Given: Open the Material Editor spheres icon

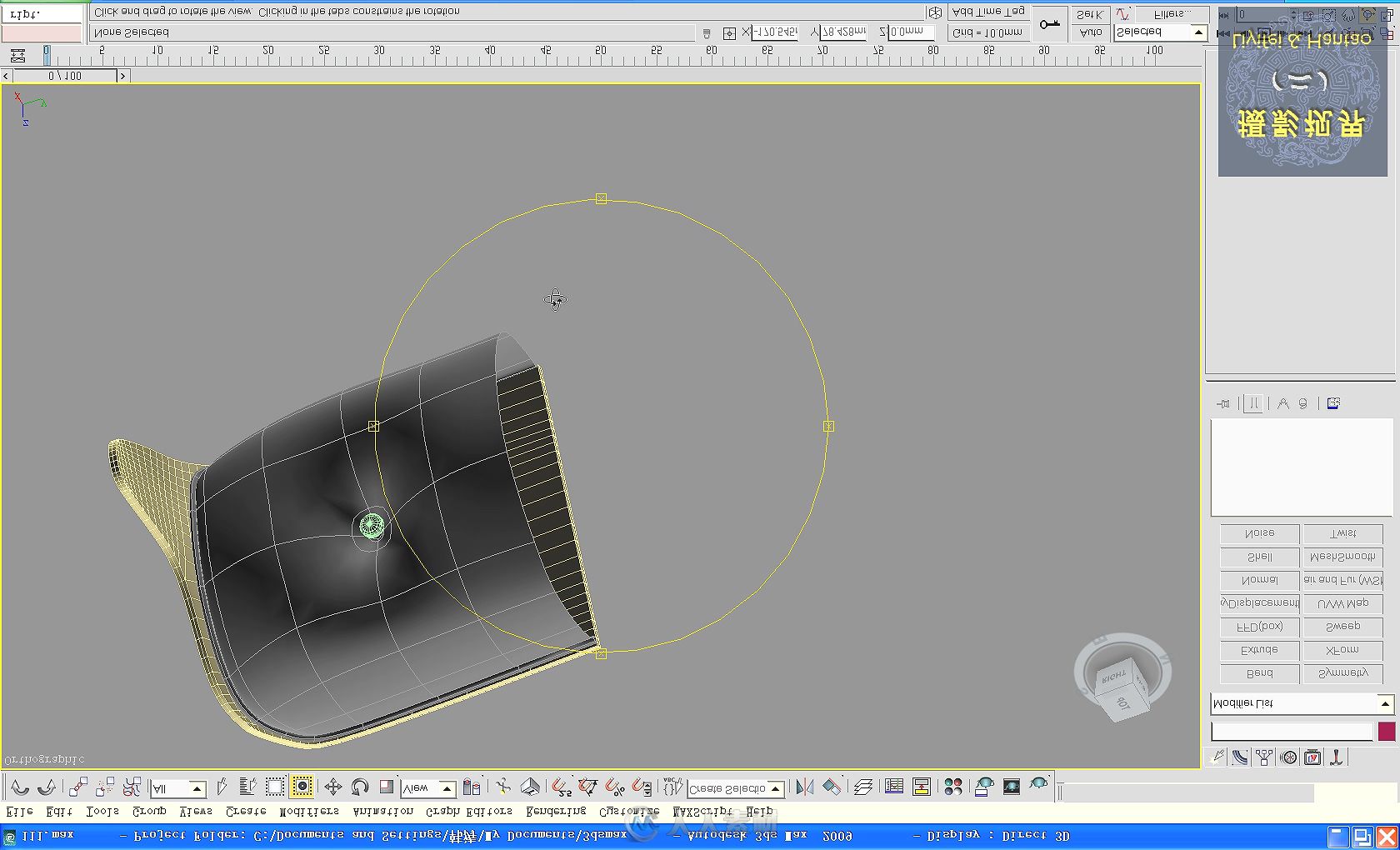Looking at the screenshot, I should (953, 787).
